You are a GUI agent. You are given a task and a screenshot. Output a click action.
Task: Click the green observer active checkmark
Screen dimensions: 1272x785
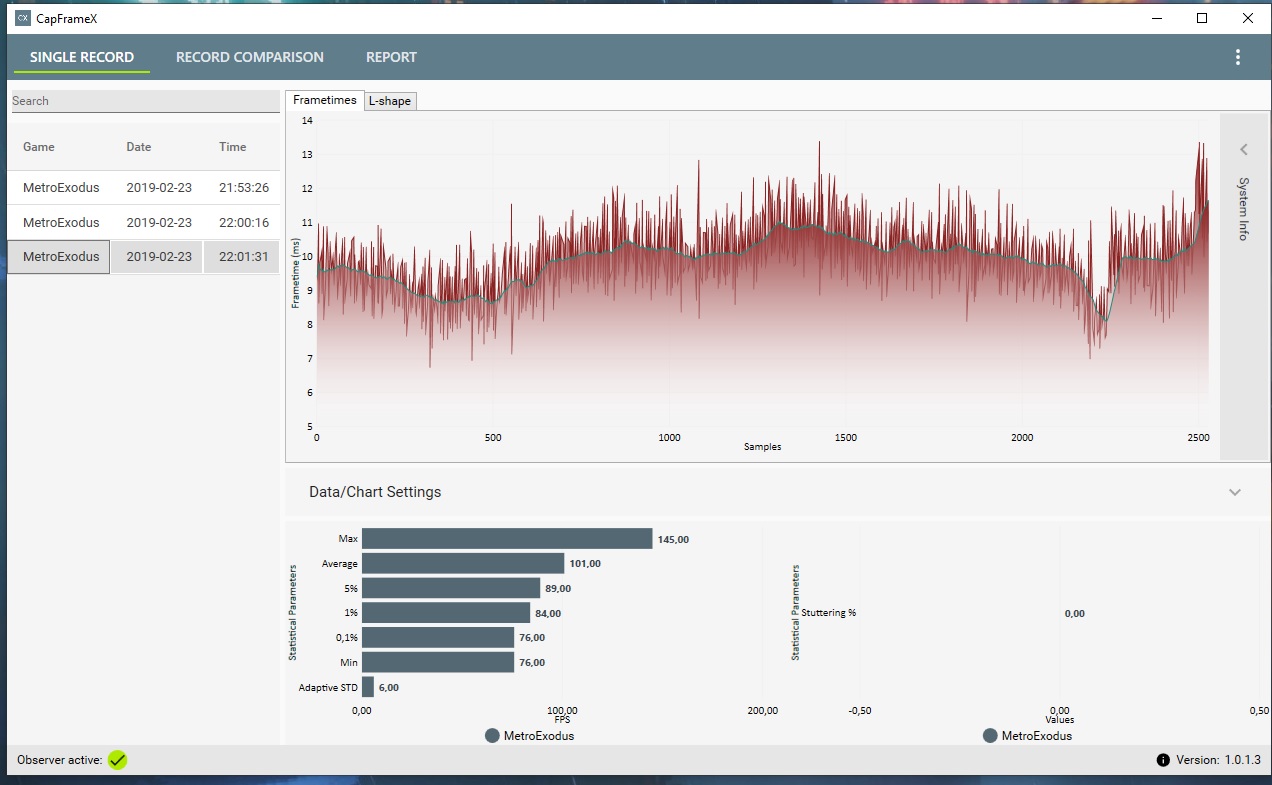pyautogui.click(x=118, y=760)
